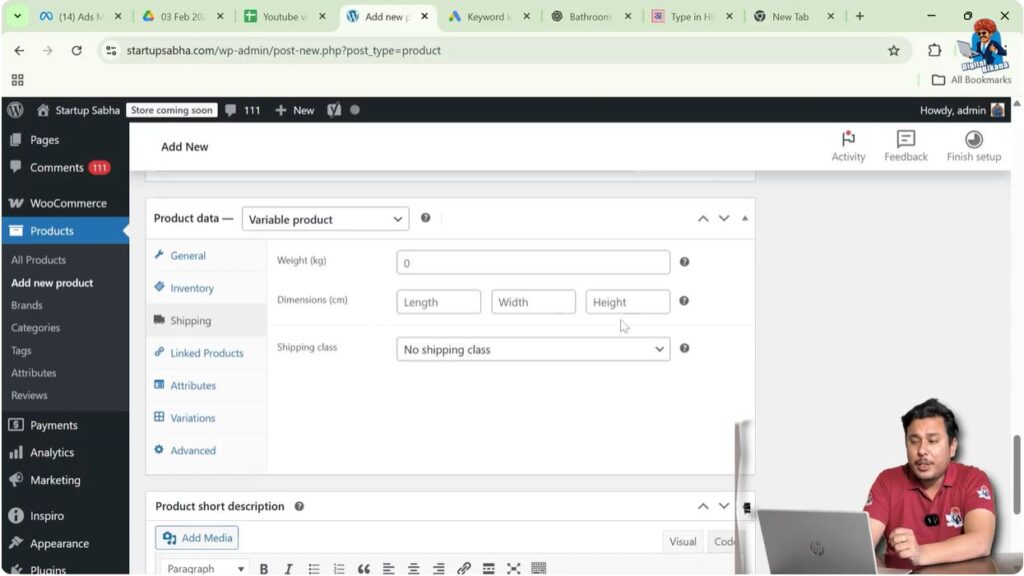Click inside the Weight (kg) field

[x=533, y=261]
